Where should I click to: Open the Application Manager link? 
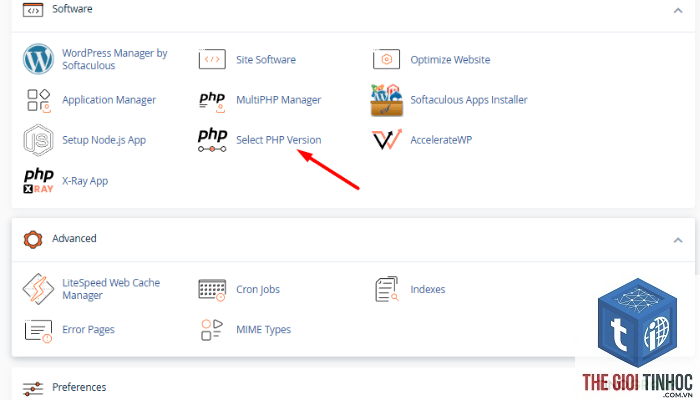[109, 100]
